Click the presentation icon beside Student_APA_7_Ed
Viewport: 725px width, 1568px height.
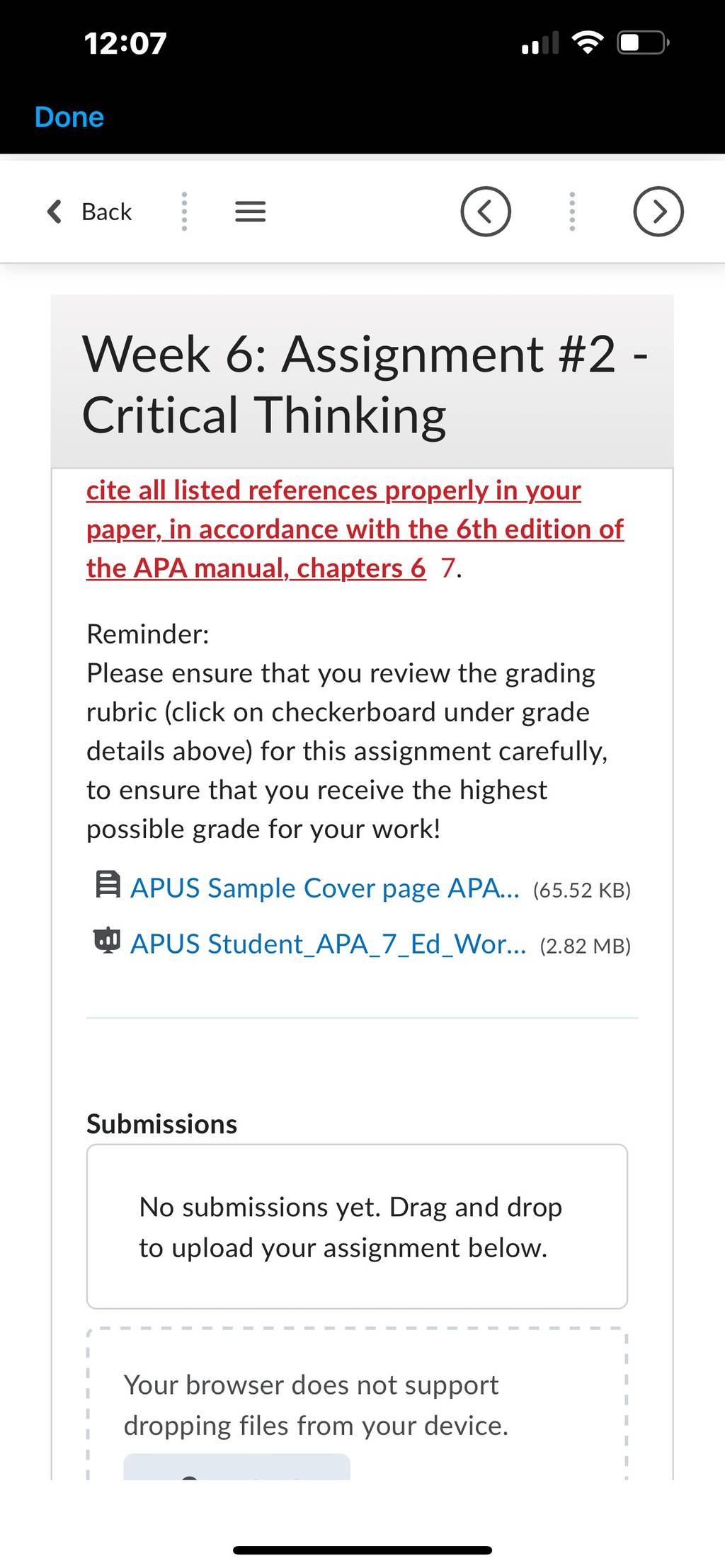point(107,940)
